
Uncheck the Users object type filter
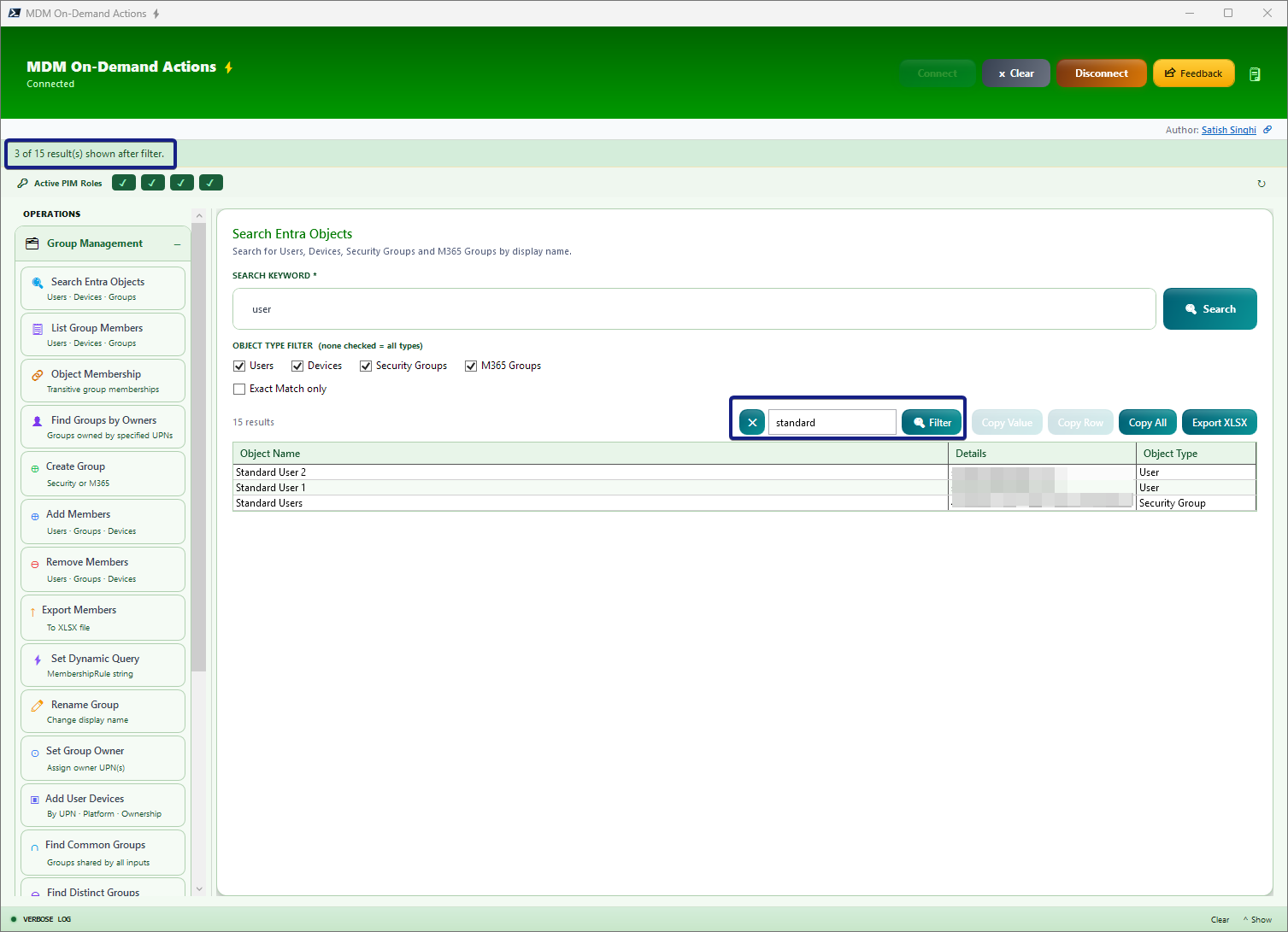click(239, 366)
